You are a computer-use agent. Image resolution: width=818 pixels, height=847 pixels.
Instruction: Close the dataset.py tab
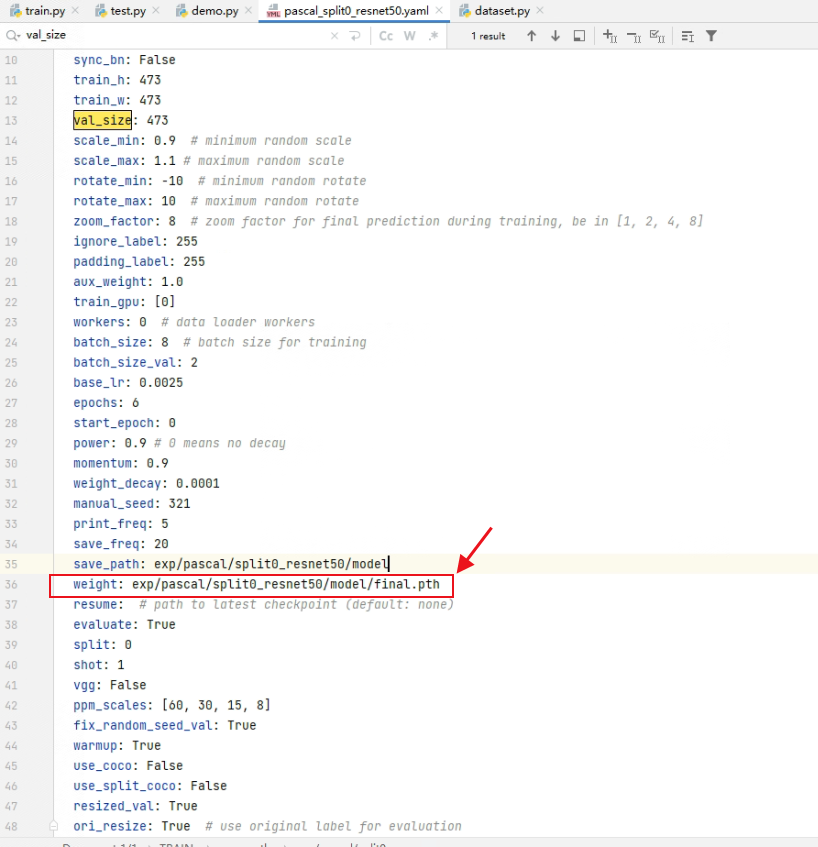point(540,10)
